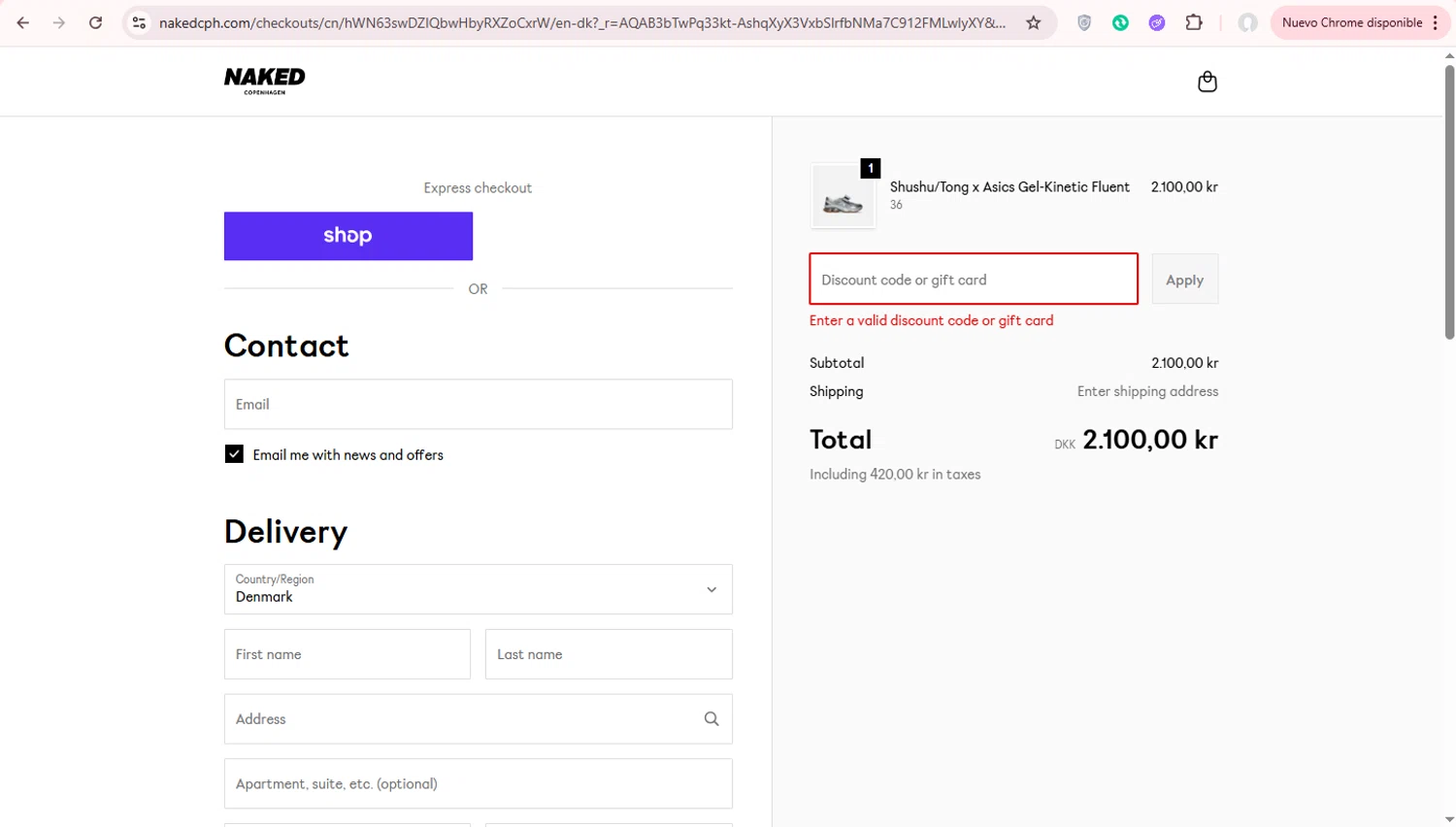1456x827 pixels.
Task: Go back to the previous page
Action: [x=22, y=22]
